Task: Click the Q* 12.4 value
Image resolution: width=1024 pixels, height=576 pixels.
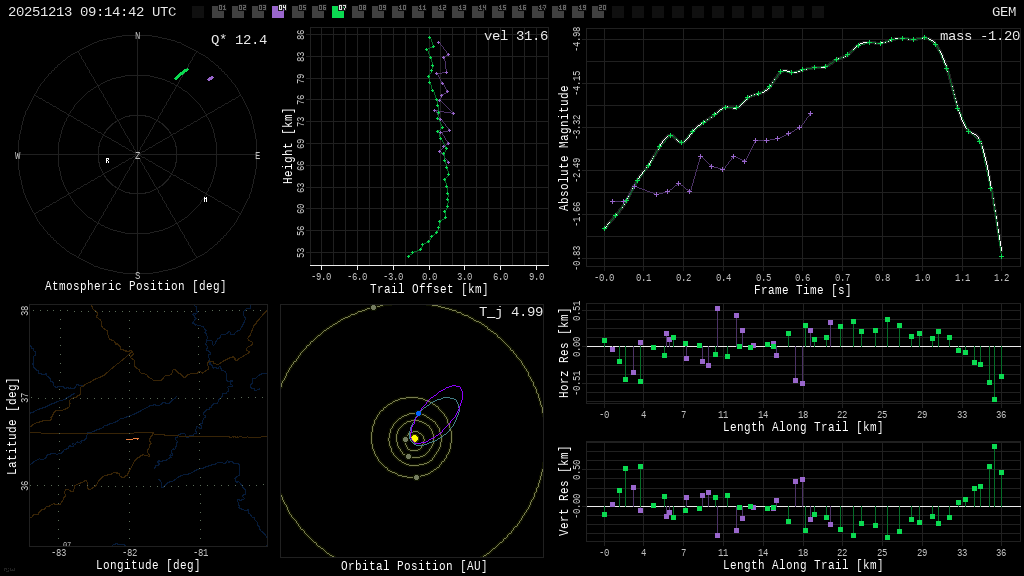Action: pos(239,40)
